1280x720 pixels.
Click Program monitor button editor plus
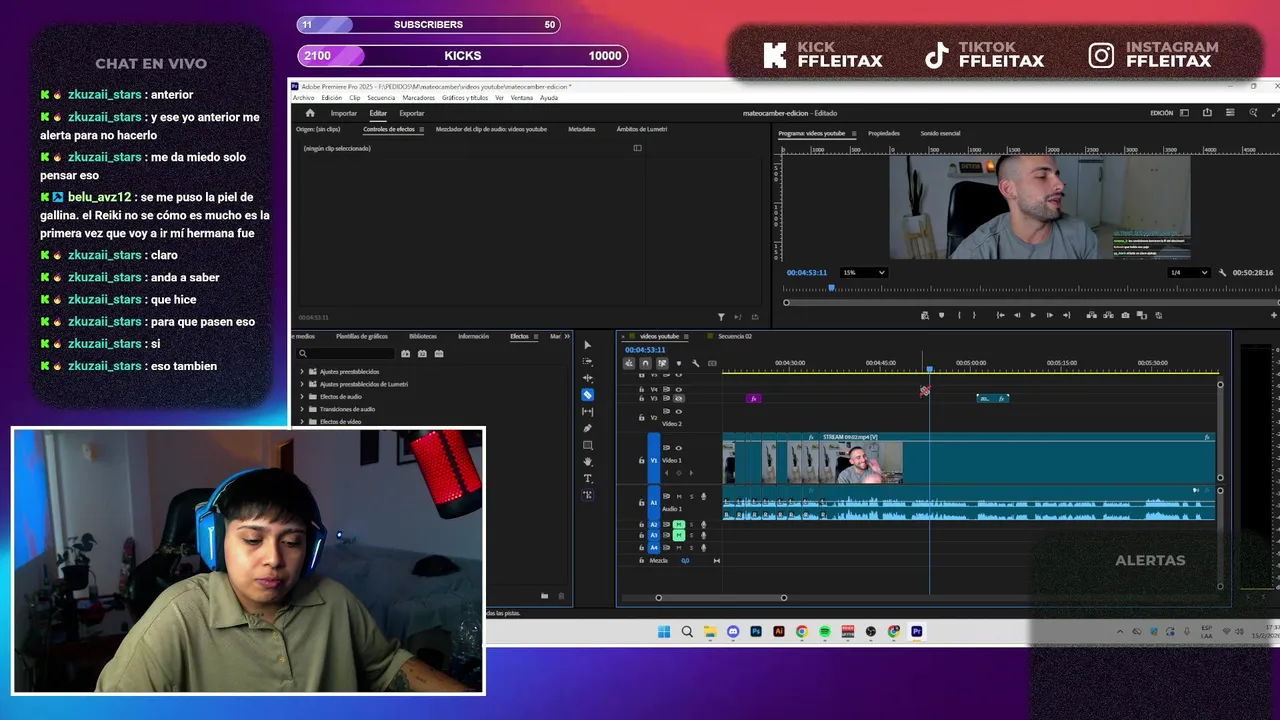coord(1274,315)
